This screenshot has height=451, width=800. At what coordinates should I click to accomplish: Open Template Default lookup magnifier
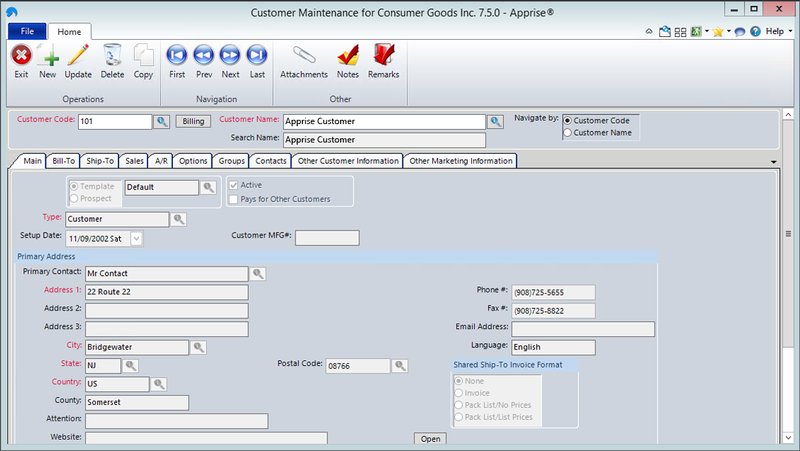pos(208,187)
